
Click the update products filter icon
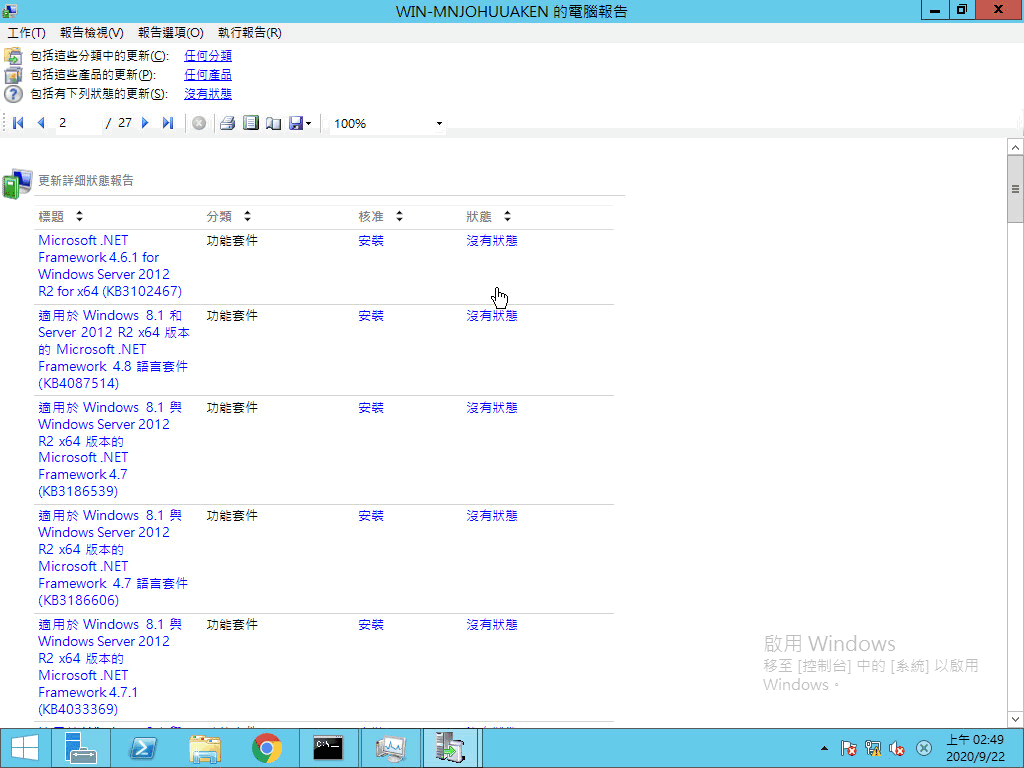click(13, 74)
